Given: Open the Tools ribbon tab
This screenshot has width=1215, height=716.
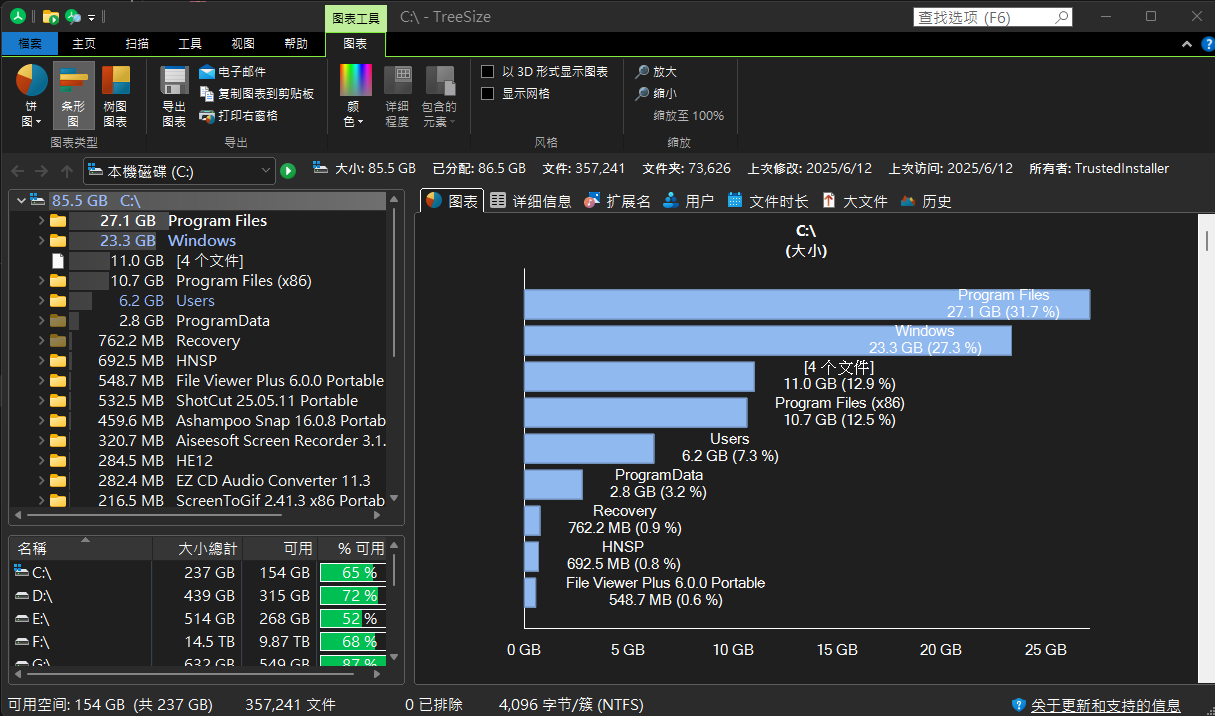Looking at the screenshot, I should (190, 43).
